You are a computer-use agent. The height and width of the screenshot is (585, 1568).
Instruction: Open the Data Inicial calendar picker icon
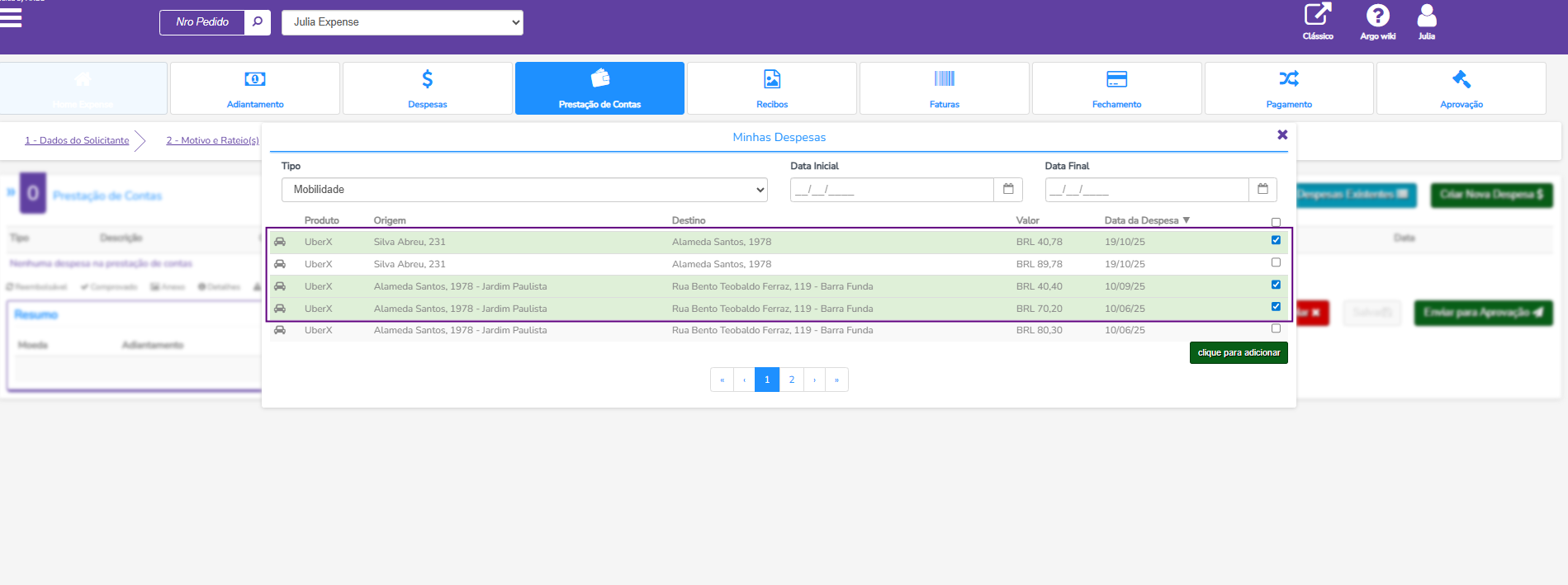pos(1008,190)
